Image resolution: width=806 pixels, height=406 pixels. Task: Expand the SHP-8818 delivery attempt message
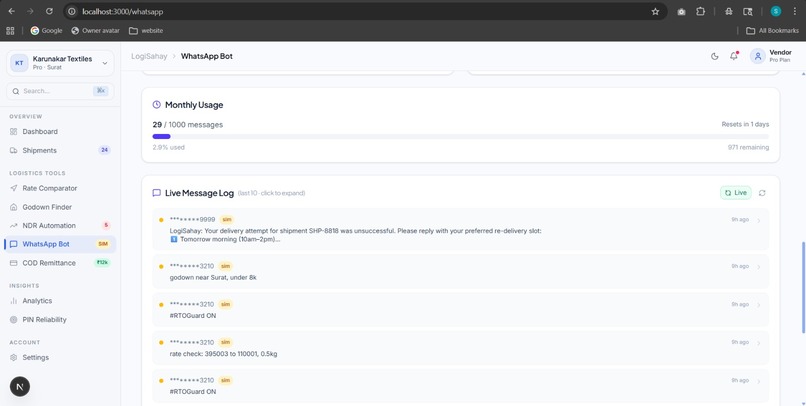461,229
